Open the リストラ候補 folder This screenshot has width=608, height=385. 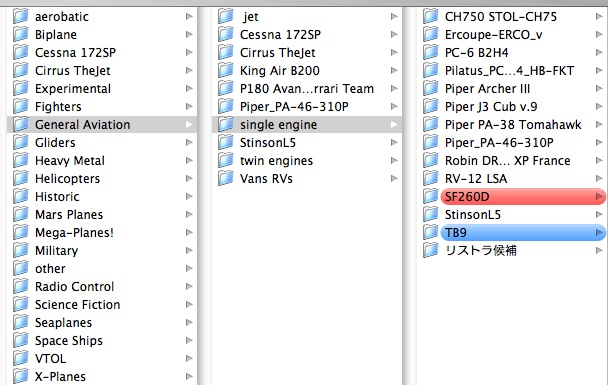point(512,250)
